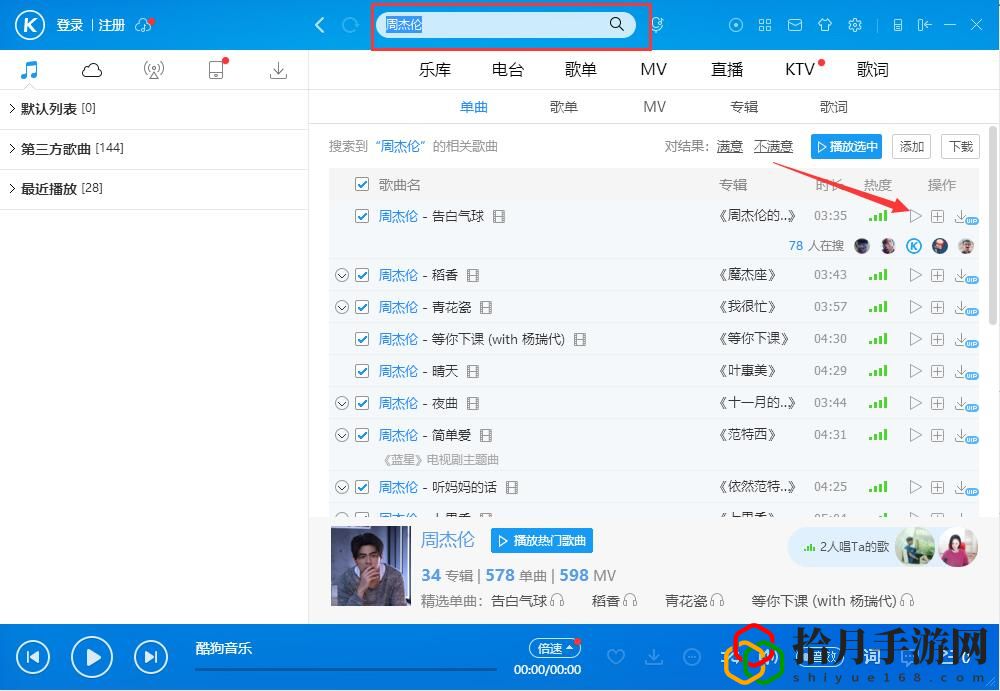Screen dimensions: 1000x691
Task: Expand versions of 简单爱 row
Action: (342, 435)
